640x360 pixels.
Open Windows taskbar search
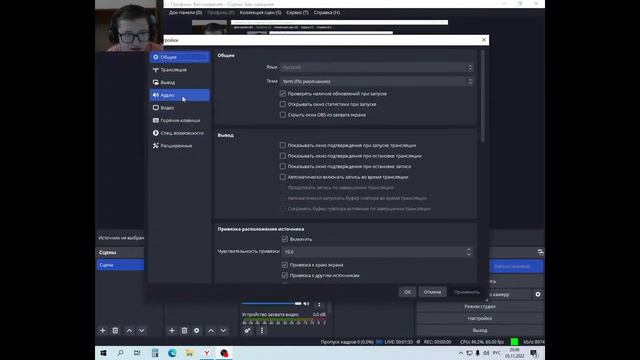(120, 353)
